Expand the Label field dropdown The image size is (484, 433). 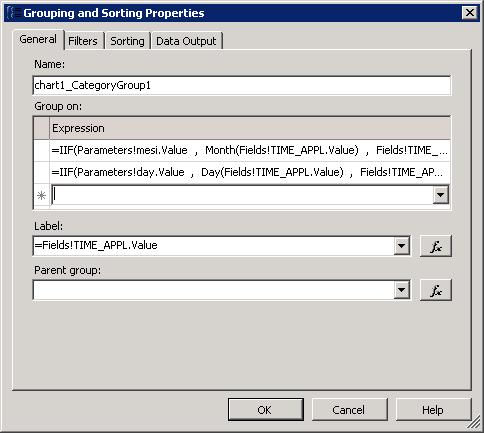(402, 246)
